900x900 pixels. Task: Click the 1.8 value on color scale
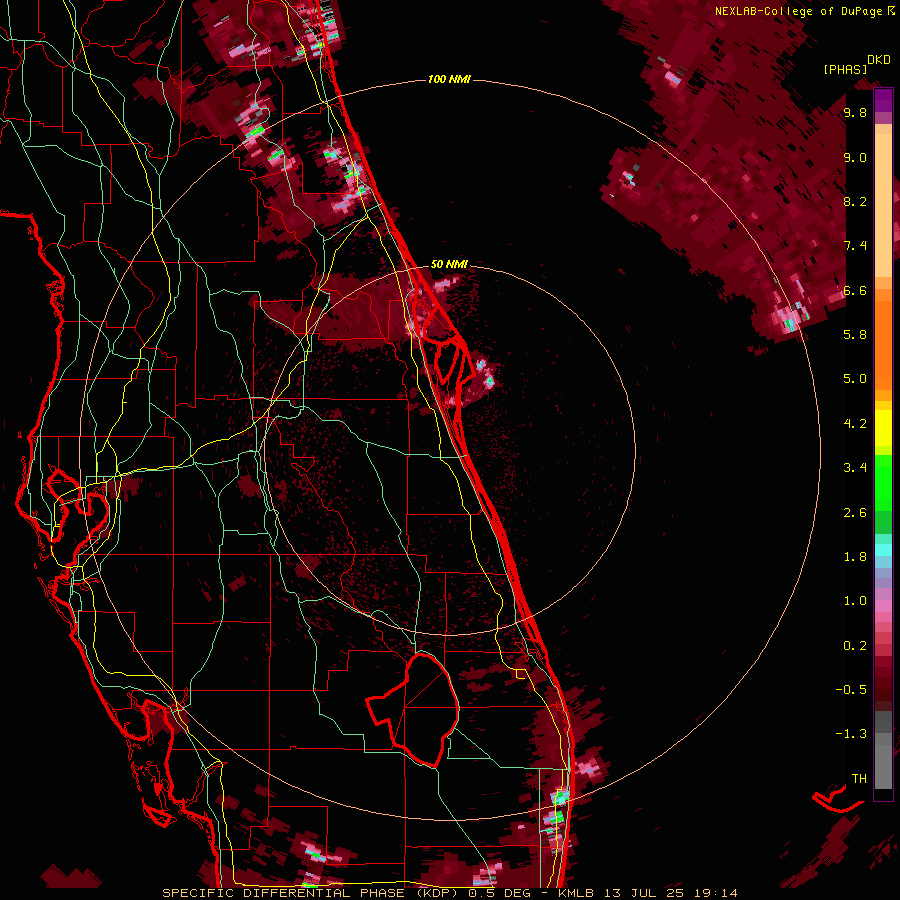[855, 557]
